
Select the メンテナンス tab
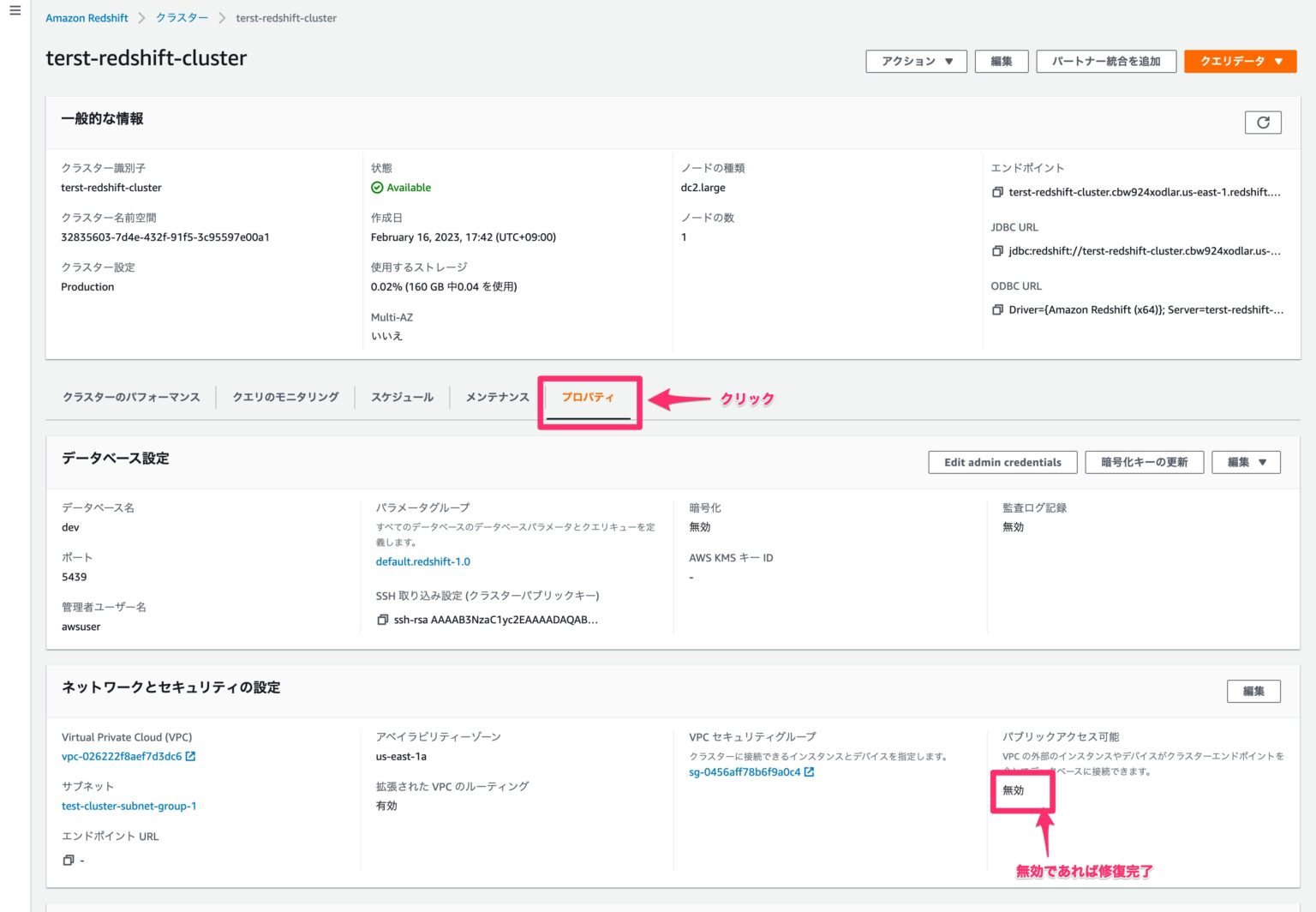tap(497, 398)
